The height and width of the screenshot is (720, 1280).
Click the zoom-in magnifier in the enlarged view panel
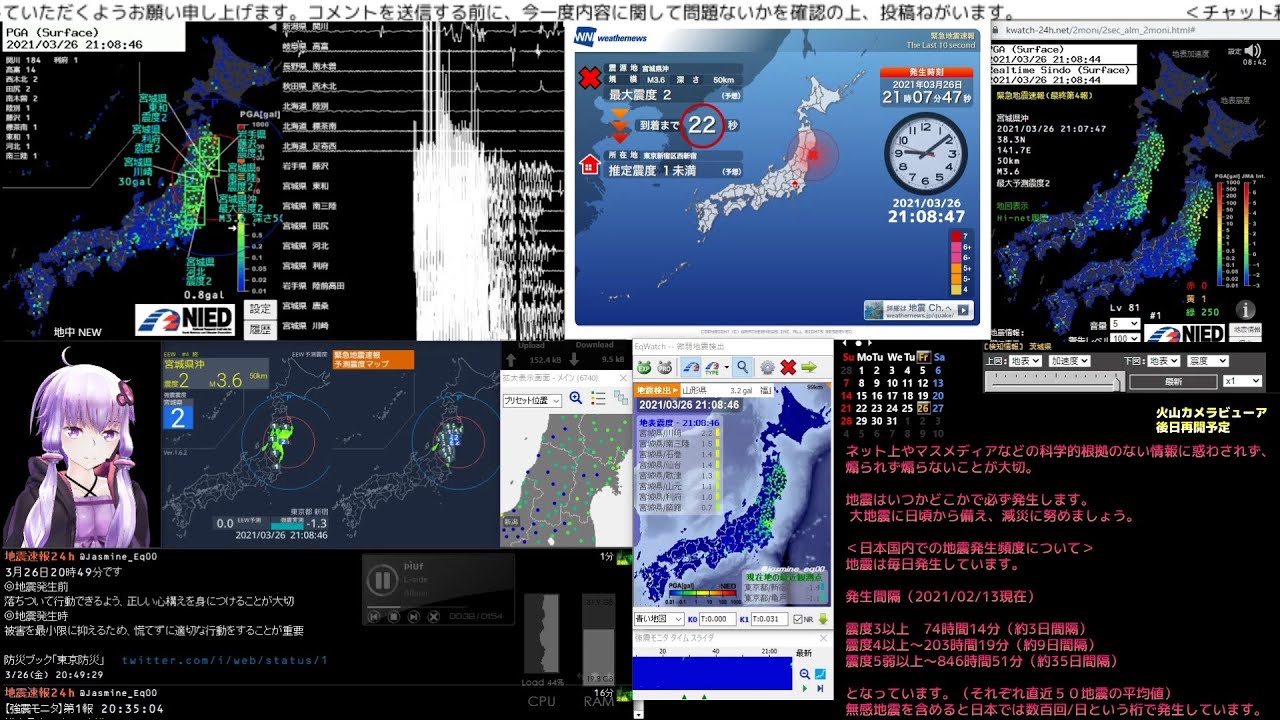[x=576, y=399]
